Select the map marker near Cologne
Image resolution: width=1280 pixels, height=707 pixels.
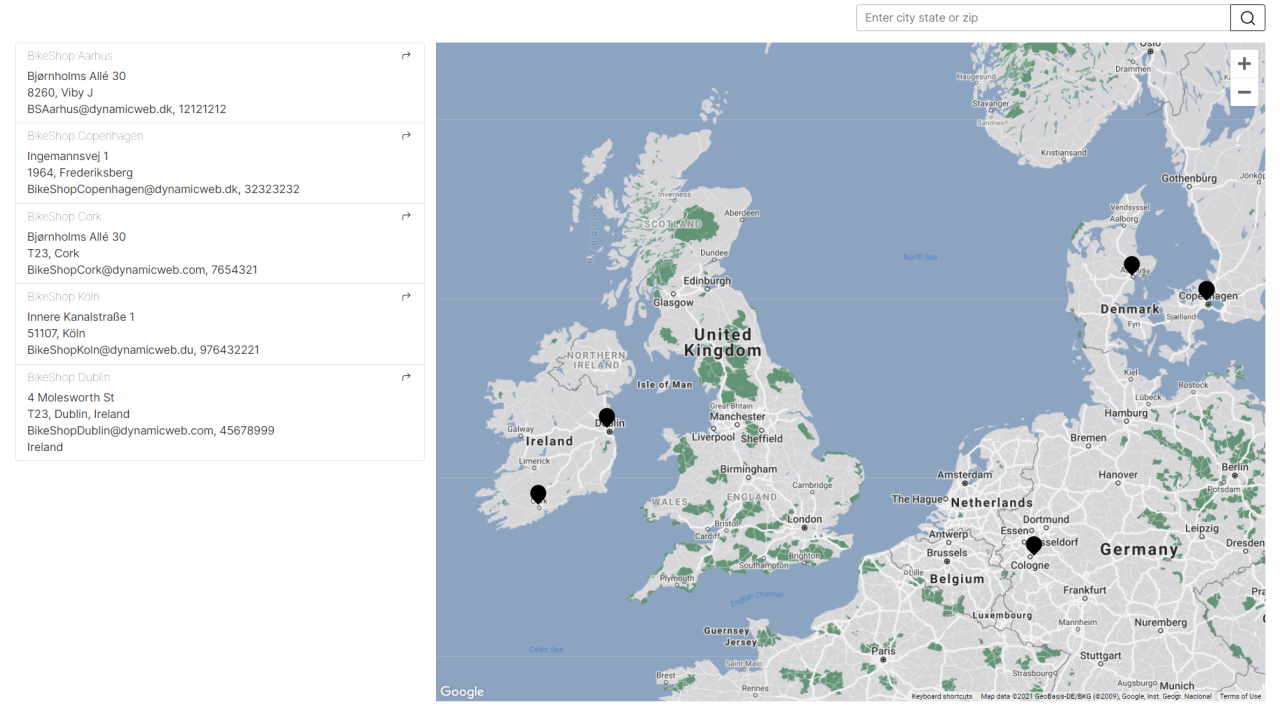coord(1034,545)
